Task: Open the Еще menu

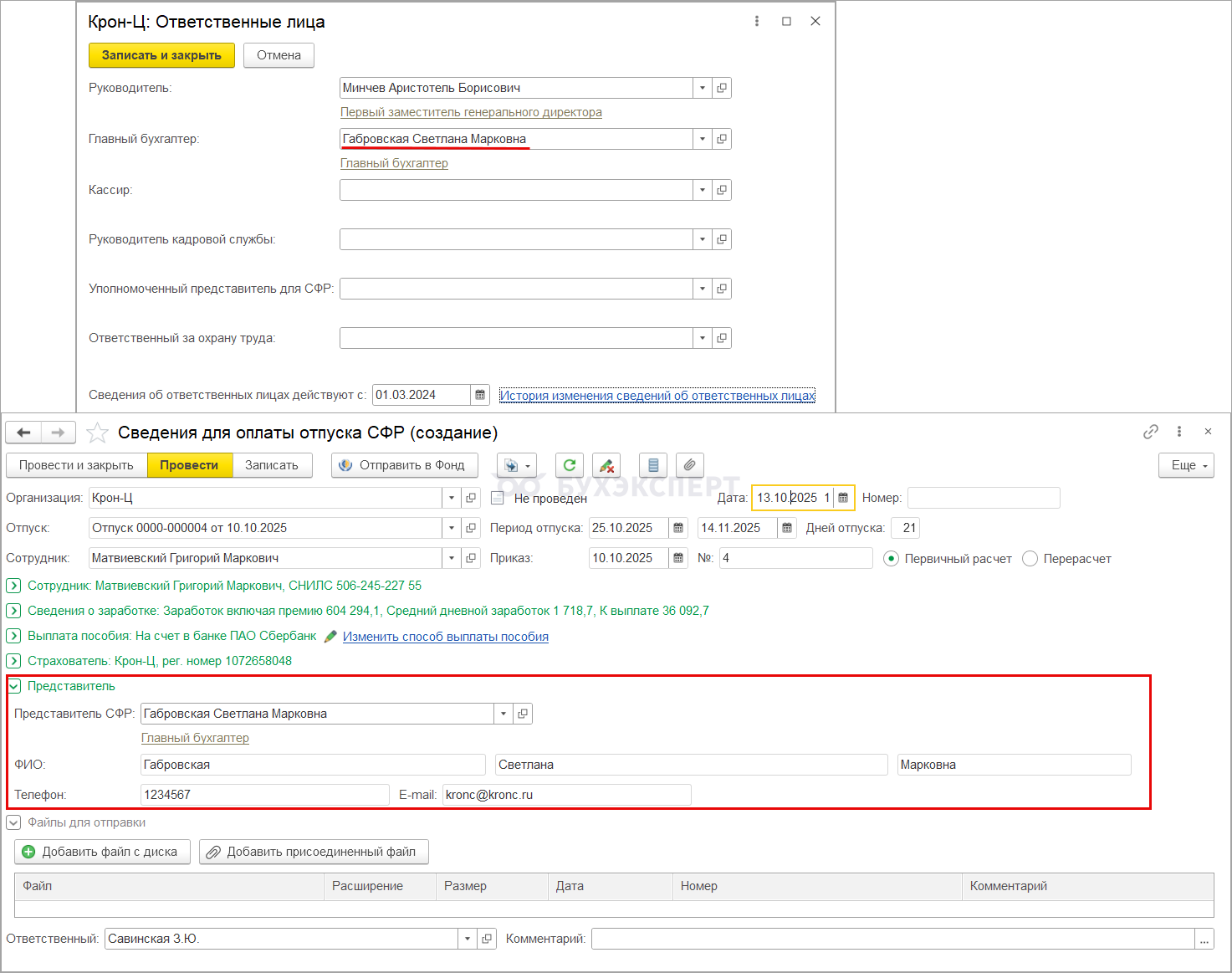Action: click(x=1186, y=465)
